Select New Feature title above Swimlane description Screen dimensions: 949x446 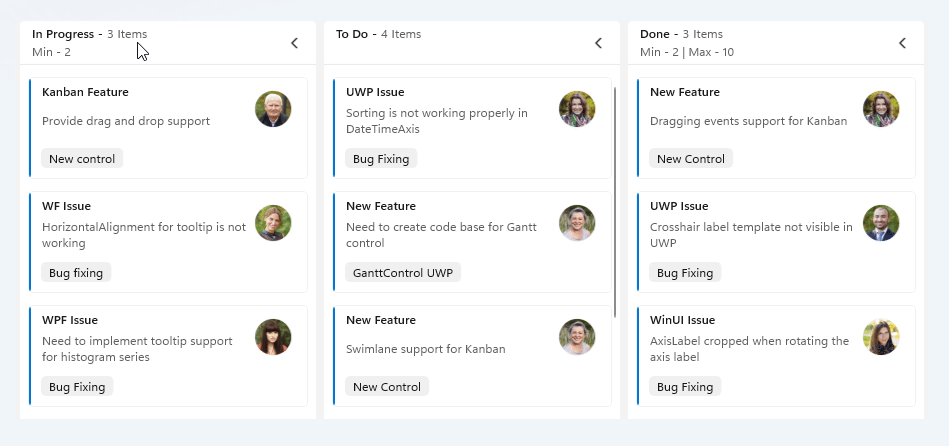pyautogui.click(x=381, y=320)
